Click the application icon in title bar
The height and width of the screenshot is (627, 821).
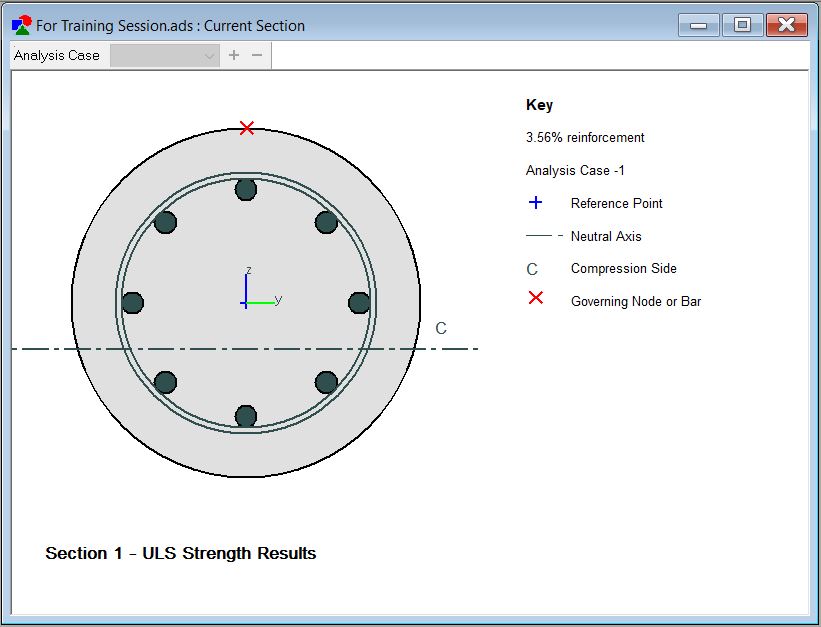tap(22, 25)
